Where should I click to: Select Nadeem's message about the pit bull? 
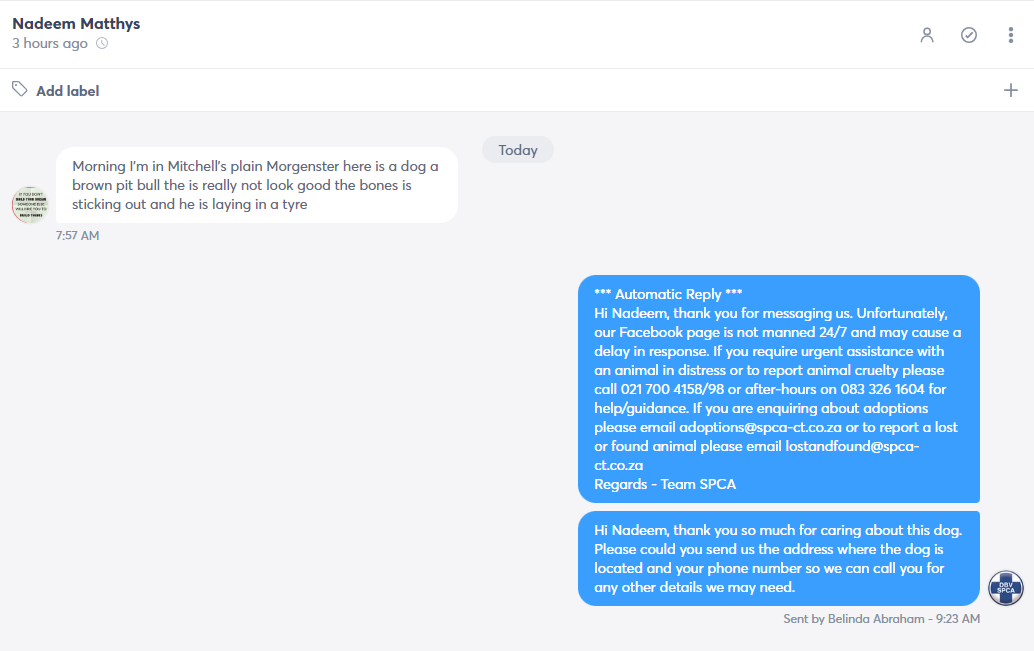tap(257, 185)
